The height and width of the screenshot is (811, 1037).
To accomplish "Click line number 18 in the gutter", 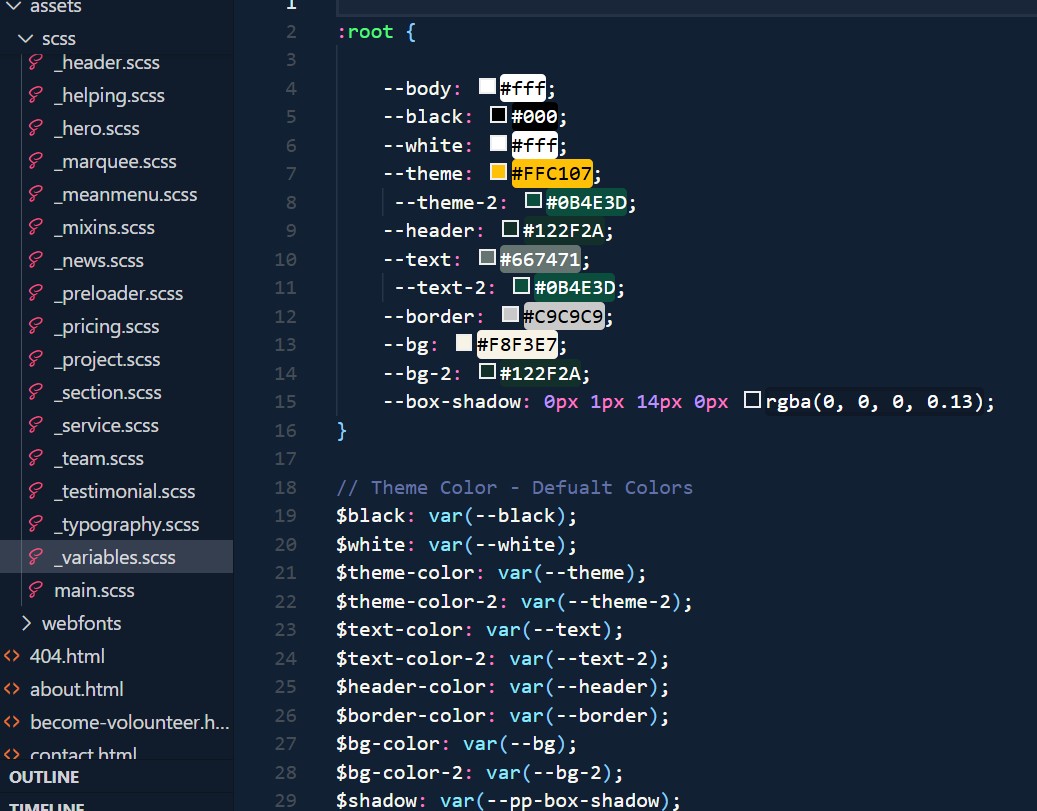I will click(x=285, y=488).
